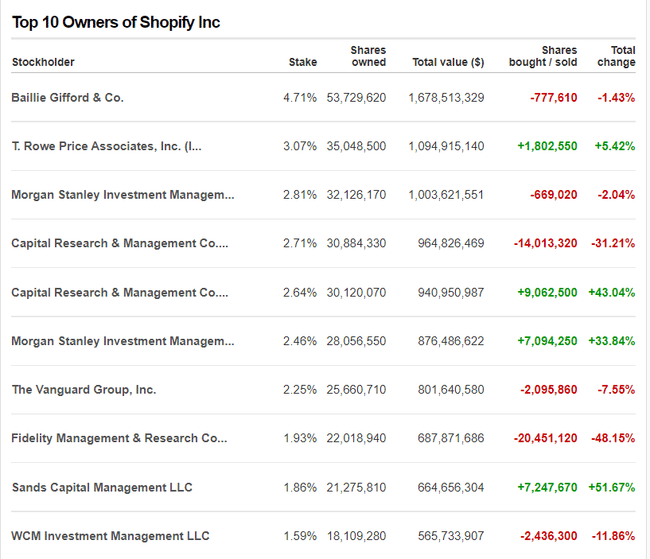Click the Top 10 Owners of Shopify title

[x=116, y=22]
